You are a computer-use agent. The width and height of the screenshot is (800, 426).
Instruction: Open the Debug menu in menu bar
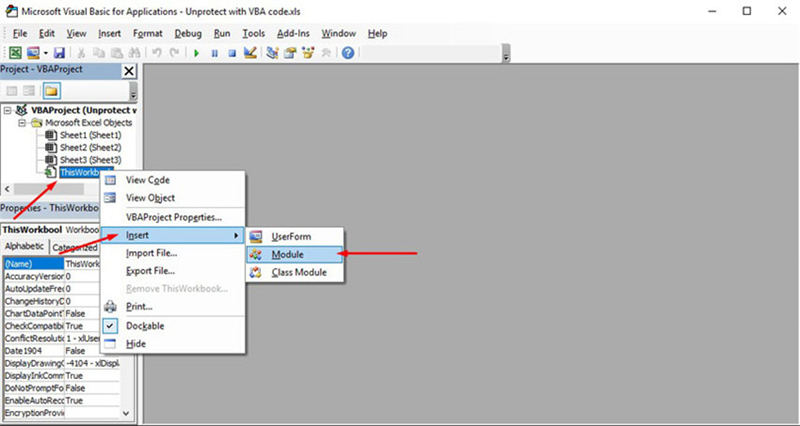[x=187, y=33]
